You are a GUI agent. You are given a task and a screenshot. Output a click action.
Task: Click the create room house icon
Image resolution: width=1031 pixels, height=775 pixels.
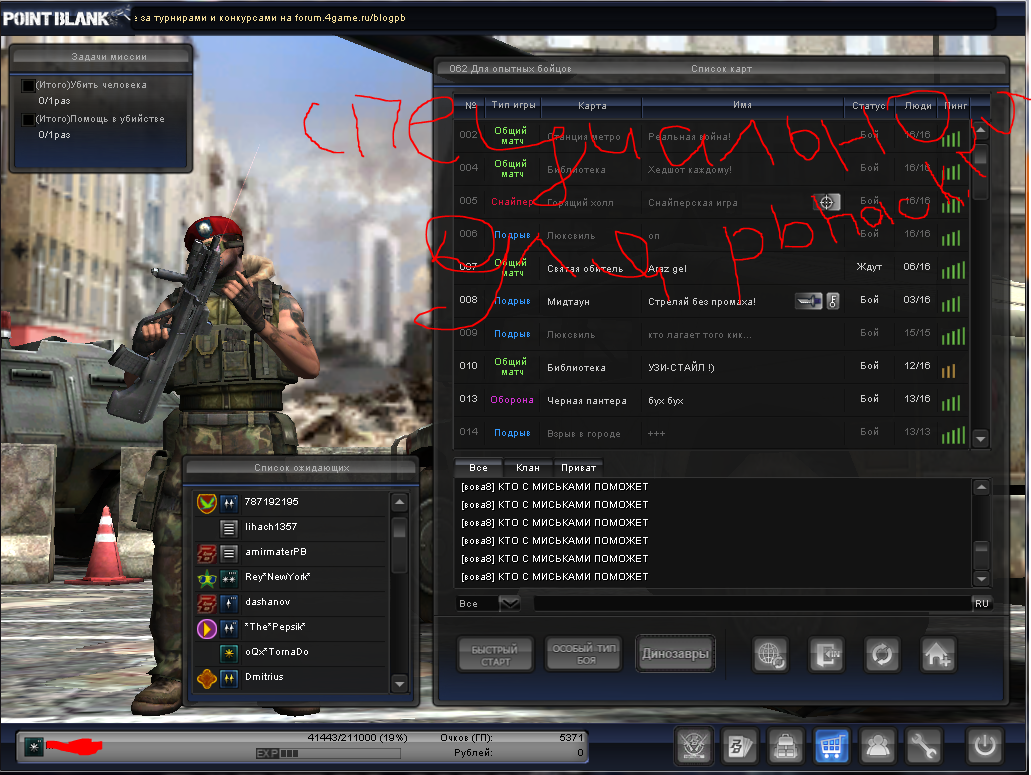938,654
